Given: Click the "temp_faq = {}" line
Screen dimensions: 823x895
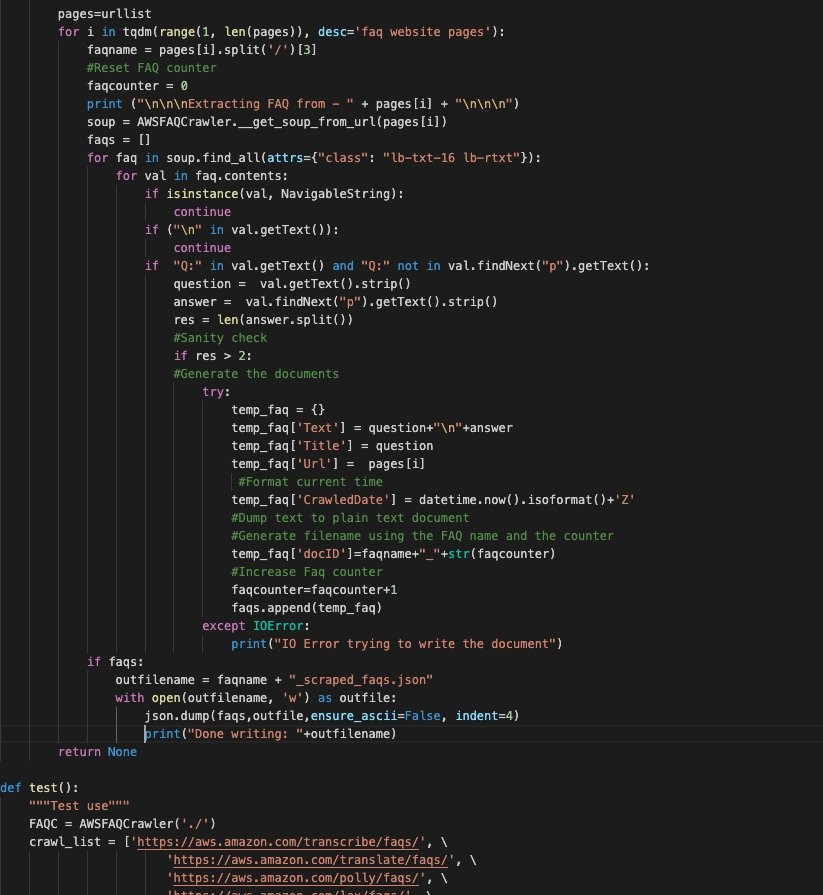Looking at the screenshot, I should (278, 410).
